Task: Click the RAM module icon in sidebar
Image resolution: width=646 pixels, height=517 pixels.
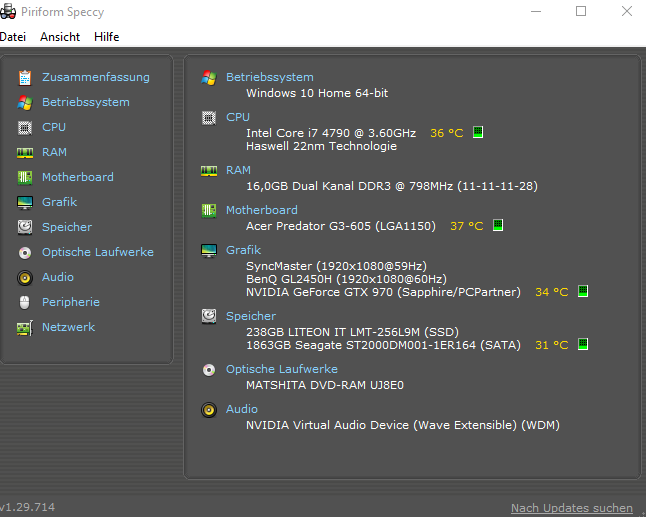Action: click(x=25, y=153)
